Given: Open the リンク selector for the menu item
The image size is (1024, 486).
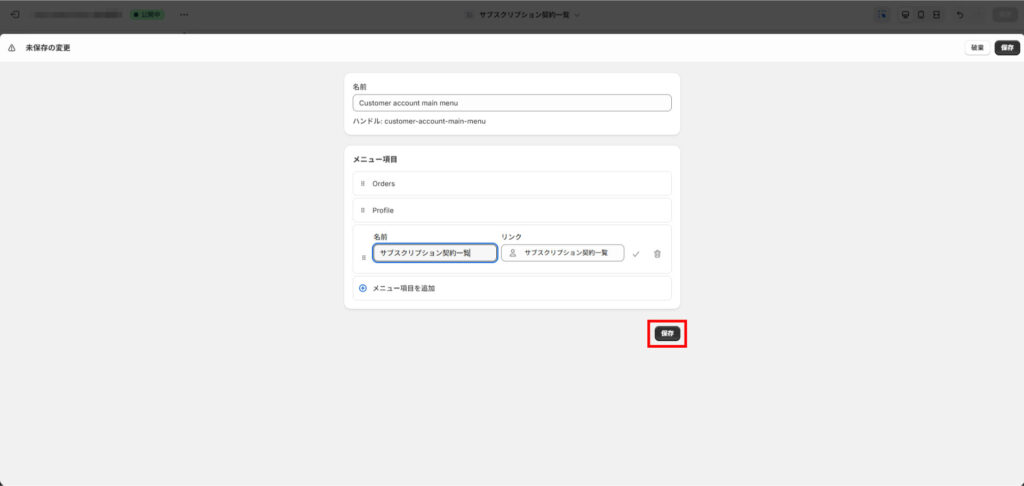Looking at the screenshot, I should pos(562,254).
